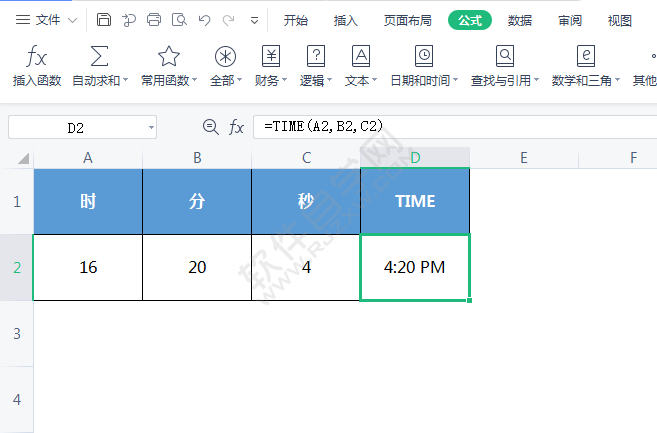Select column F header
This screenshot has height=433, width=657.
pos(618,158)
